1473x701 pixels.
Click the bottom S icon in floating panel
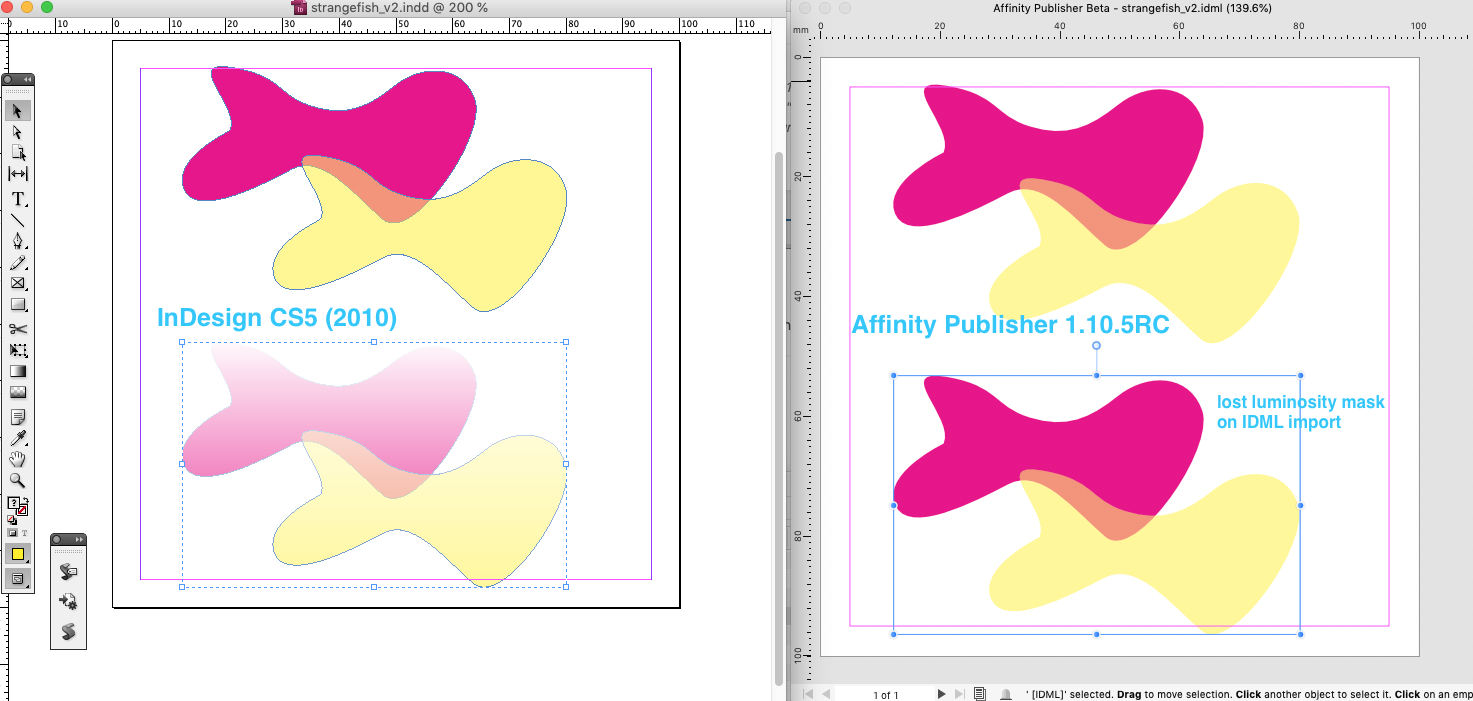(69, 631)
